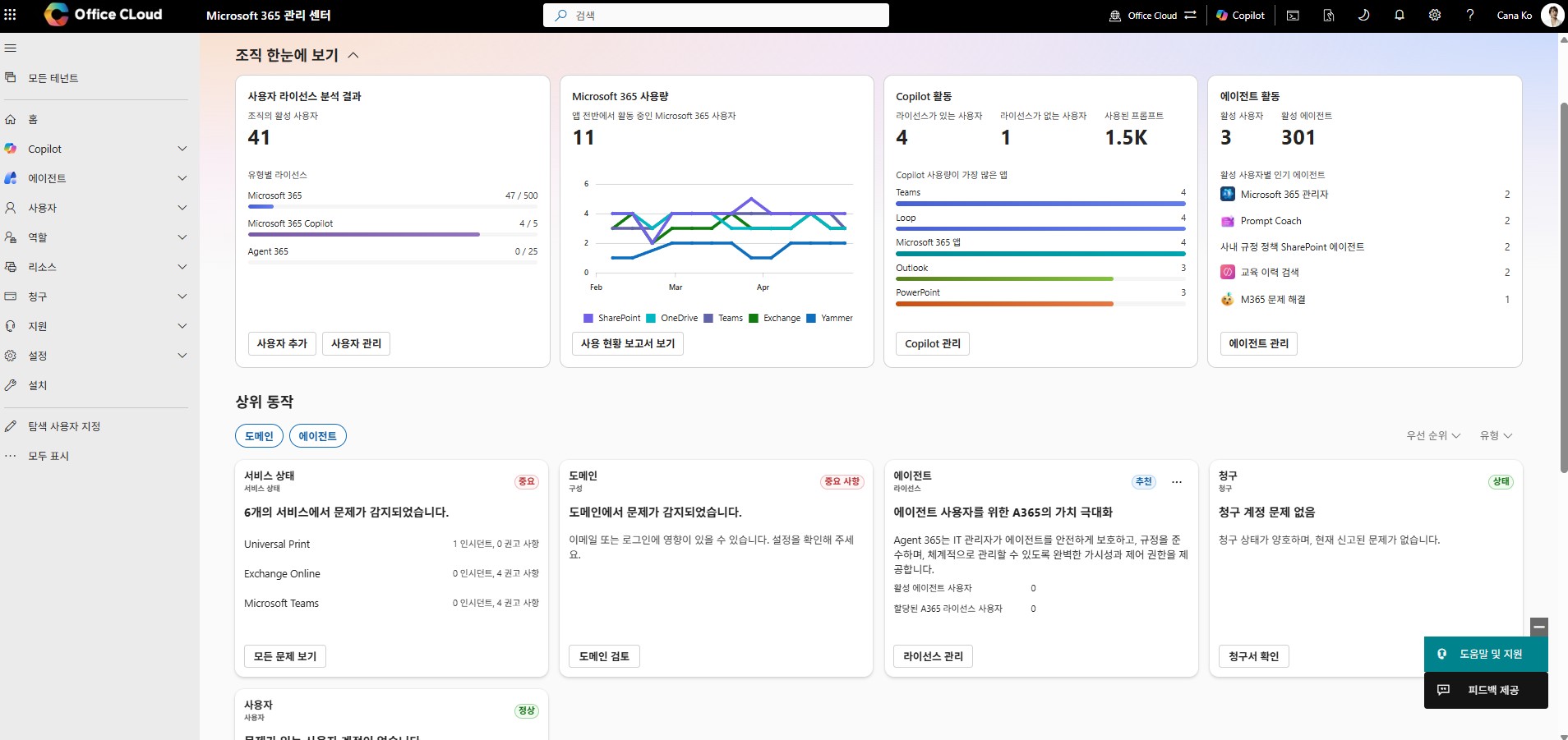Toggle the SharePoint series in the chart legend
1568x740 pixels.
tap(611, 318)
